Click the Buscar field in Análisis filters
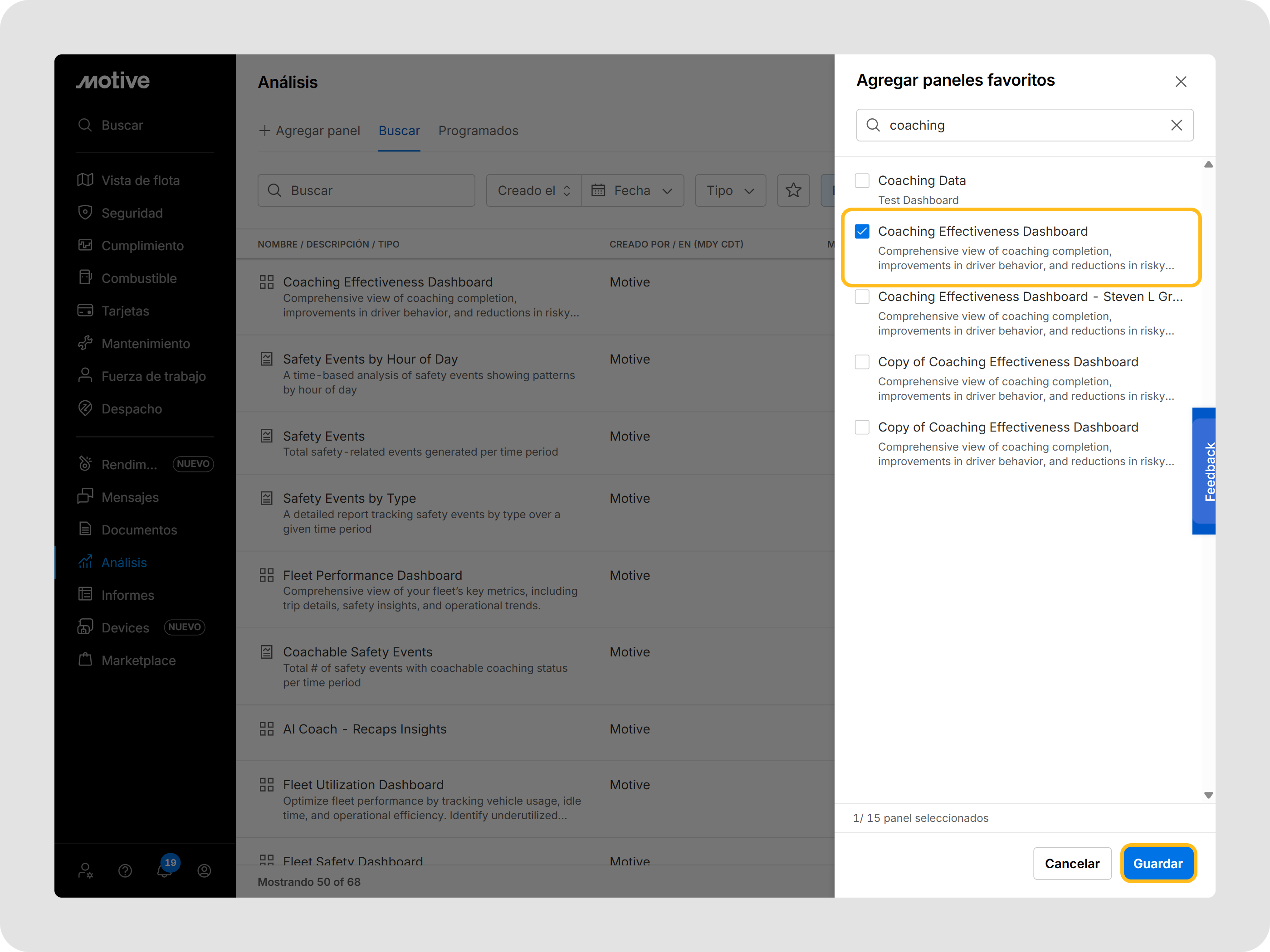 pyautogui.click(x=366, y=190)
